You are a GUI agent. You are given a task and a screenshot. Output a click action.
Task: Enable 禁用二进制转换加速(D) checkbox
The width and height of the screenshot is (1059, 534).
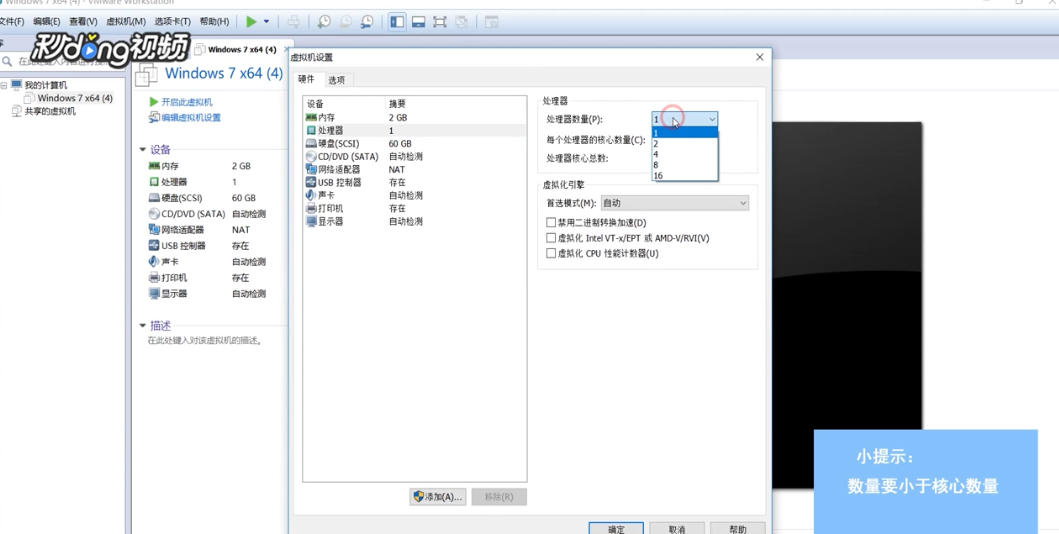pos(551,223)
